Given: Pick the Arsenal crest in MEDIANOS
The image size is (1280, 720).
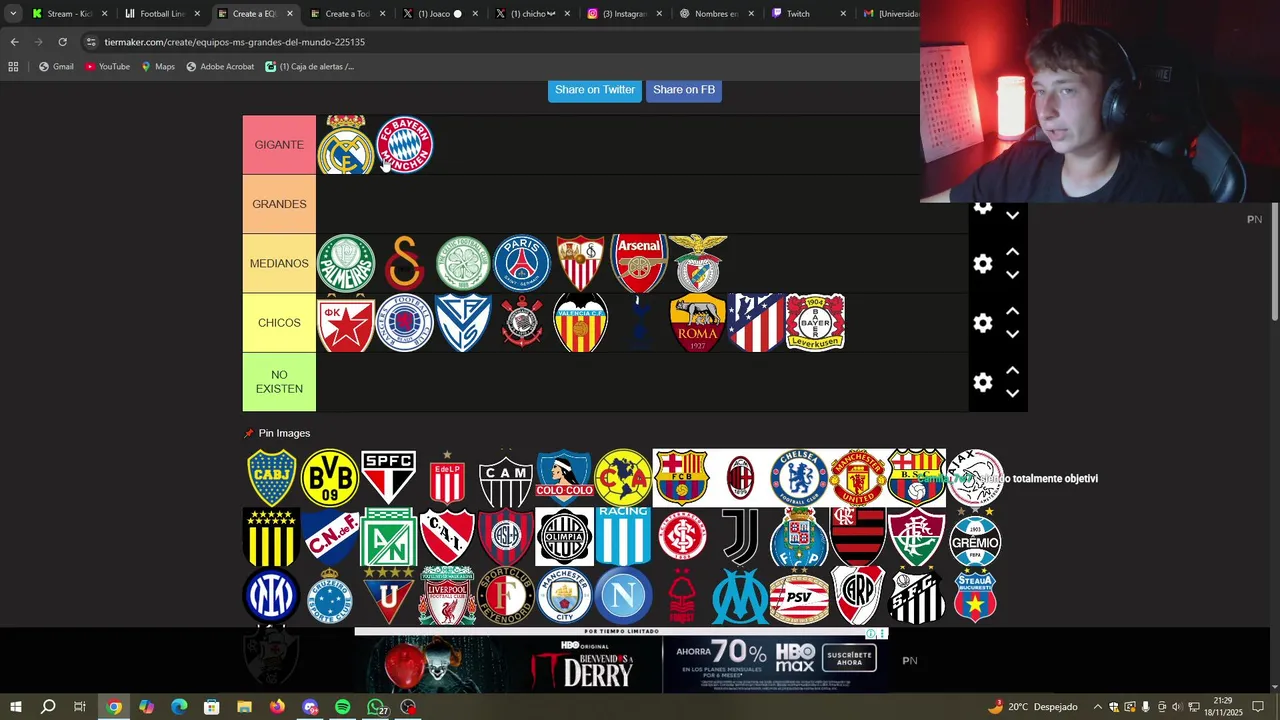Looking at the screenshot, I should (639, 263).
